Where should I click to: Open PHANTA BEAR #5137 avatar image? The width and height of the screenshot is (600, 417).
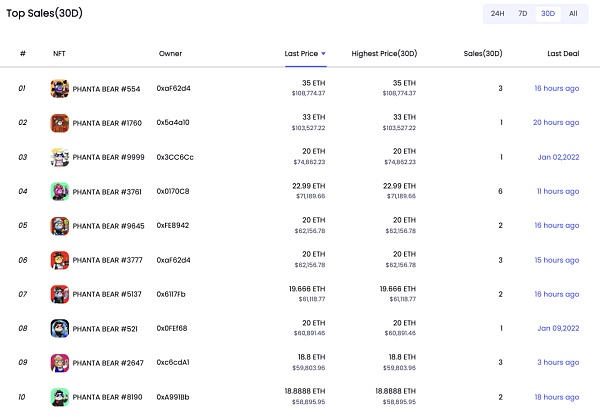point(59,294)
